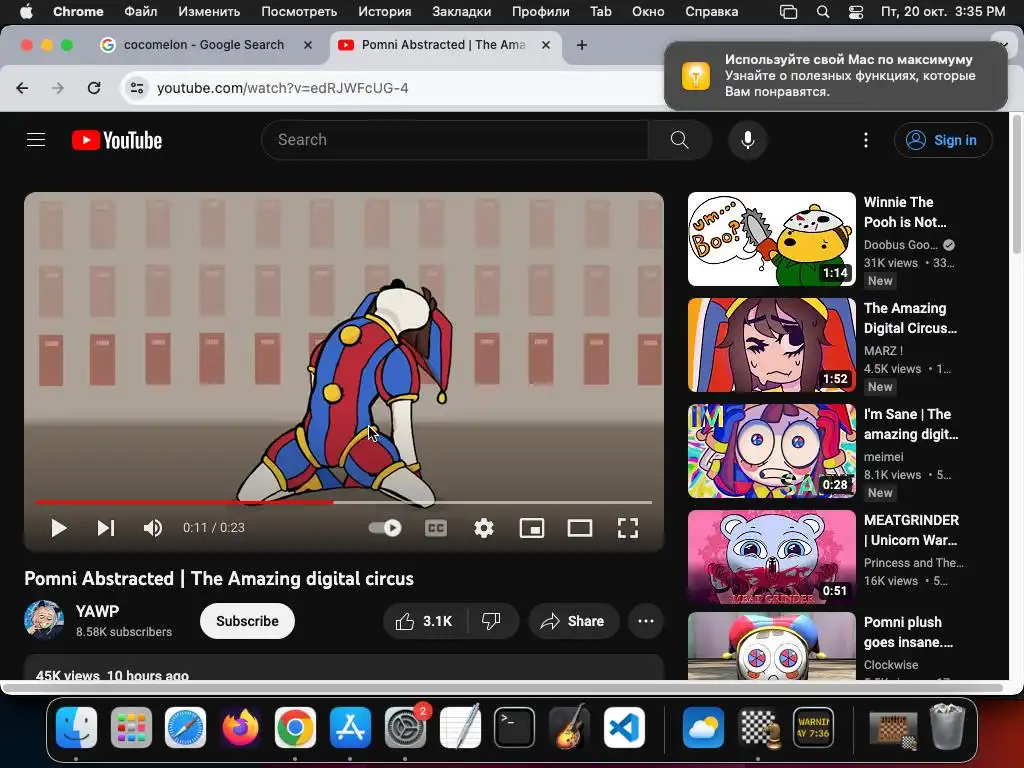The width and height of the screenshot is (1024, 768).
Task: Open System Settings from the Dock
Action: pyautogui.click(x=405, y=727)
